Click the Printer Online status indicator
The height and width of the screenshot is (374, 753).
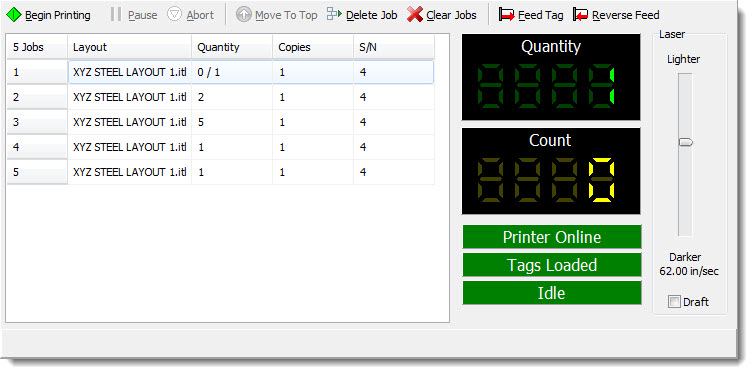[x=552, y=237]
